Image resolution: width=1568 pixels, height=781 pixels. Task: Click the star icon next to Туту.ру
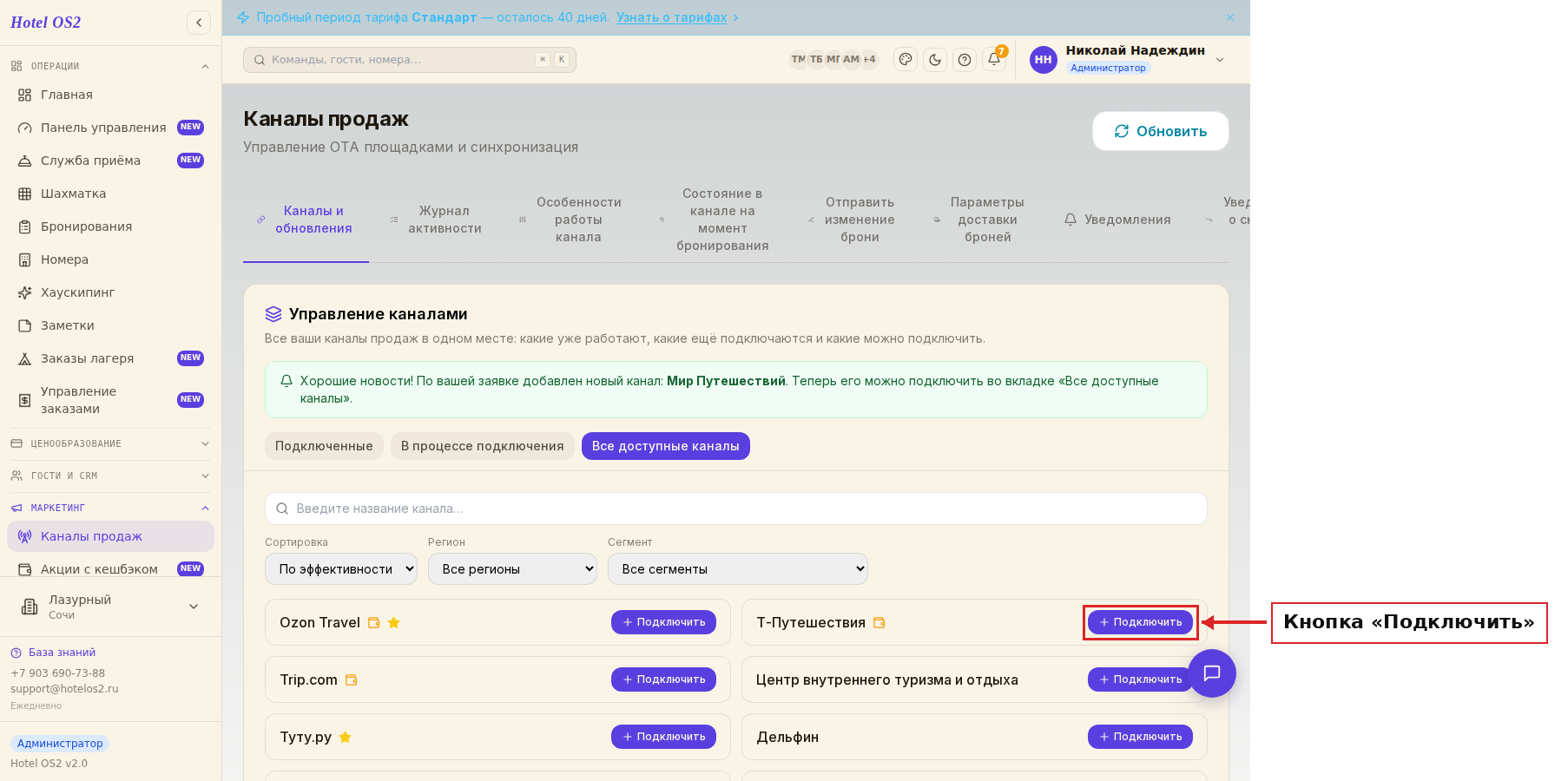[x=345, y=737]
